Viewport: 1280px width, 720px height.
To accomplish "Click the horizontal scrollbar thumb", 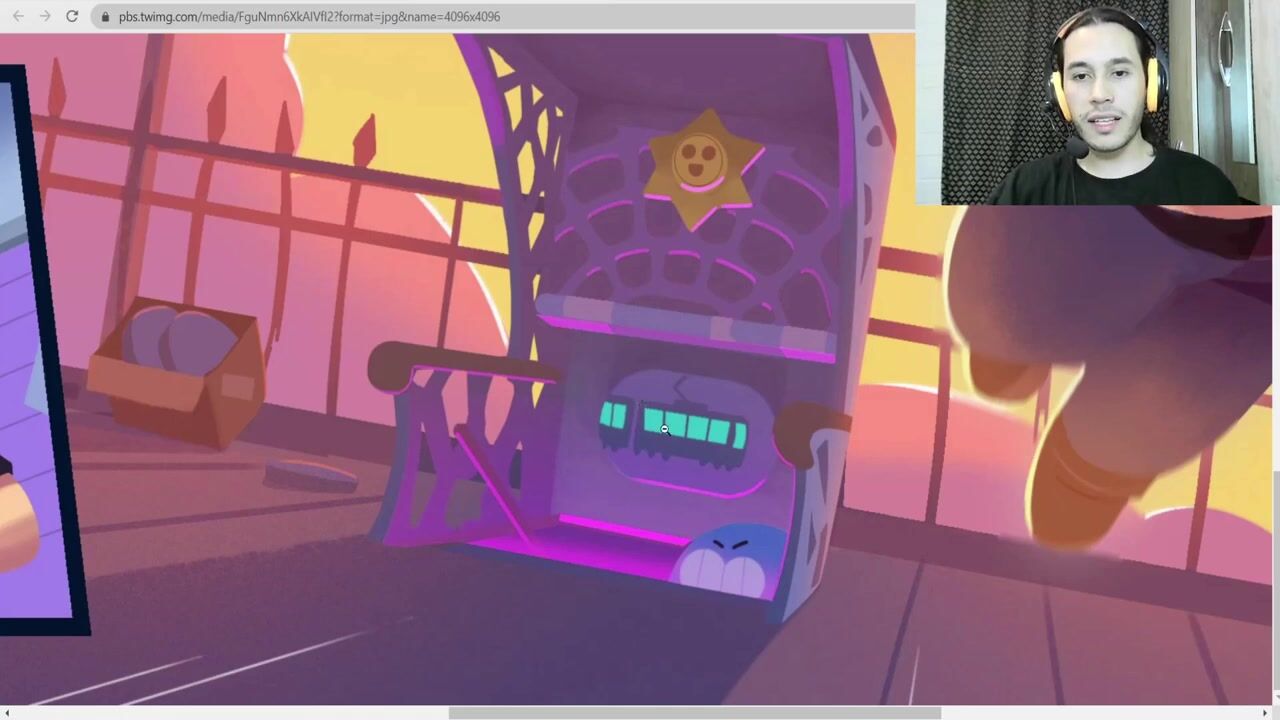I will click(695, 713).
